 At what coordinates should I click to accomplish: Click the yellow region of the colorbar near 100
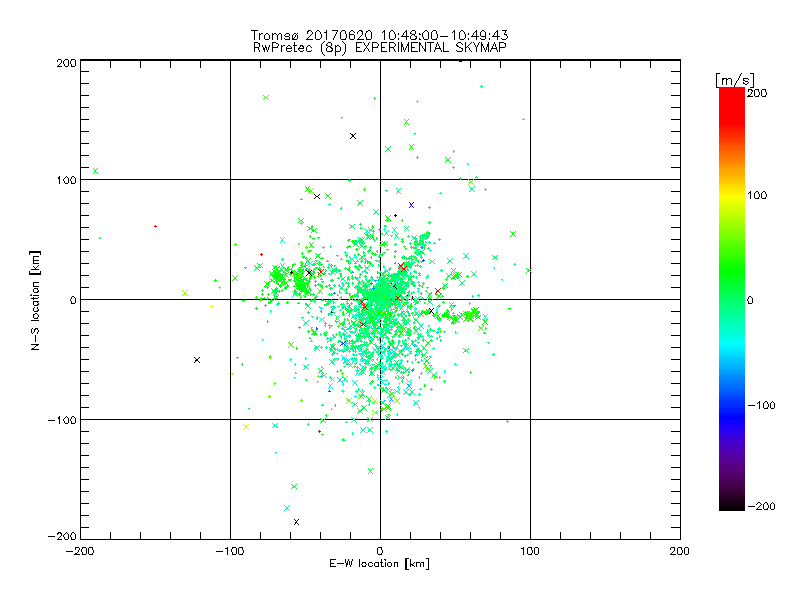732,196
